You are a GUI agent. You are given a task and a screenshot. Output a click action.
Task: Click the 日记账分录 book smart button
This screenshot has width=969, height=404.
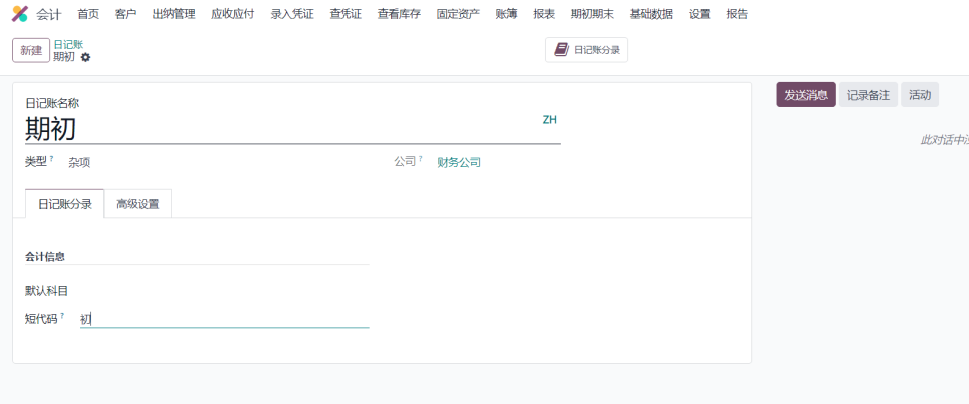coord(586,50)
